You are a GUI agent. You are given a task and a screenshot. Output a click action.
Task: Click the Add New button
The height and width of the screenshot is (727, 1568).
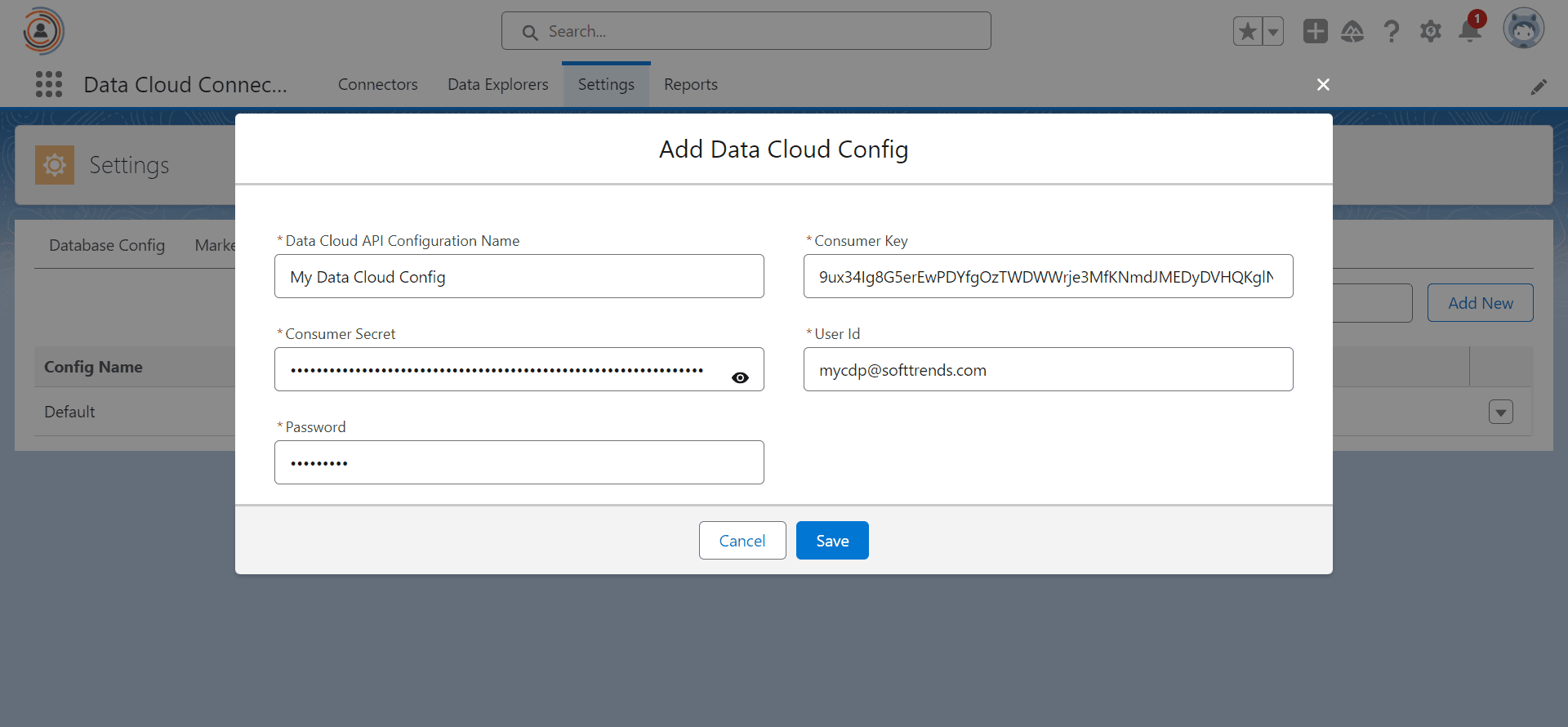click(1480, 302)
